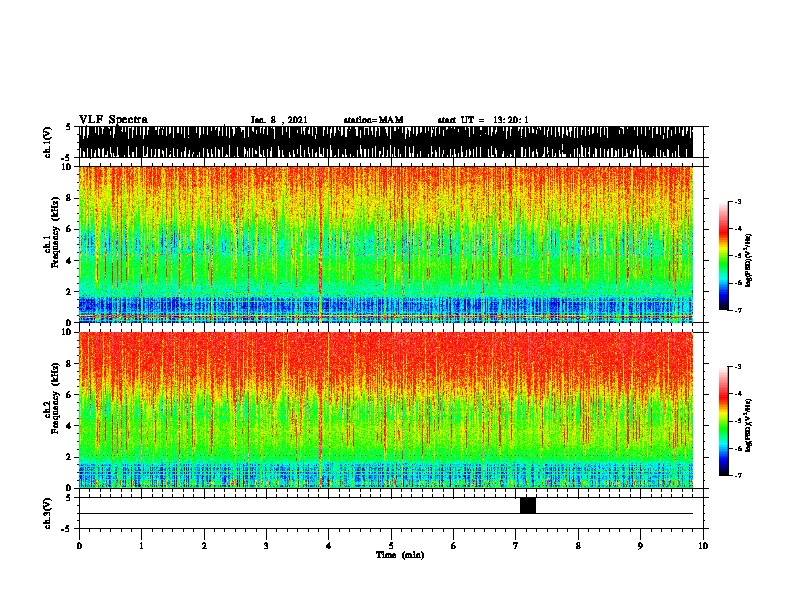Viewport: 792px width, 612px height.
Task: Click the 'VLF Spectra' title text
Action: click(x=113, y=120)
